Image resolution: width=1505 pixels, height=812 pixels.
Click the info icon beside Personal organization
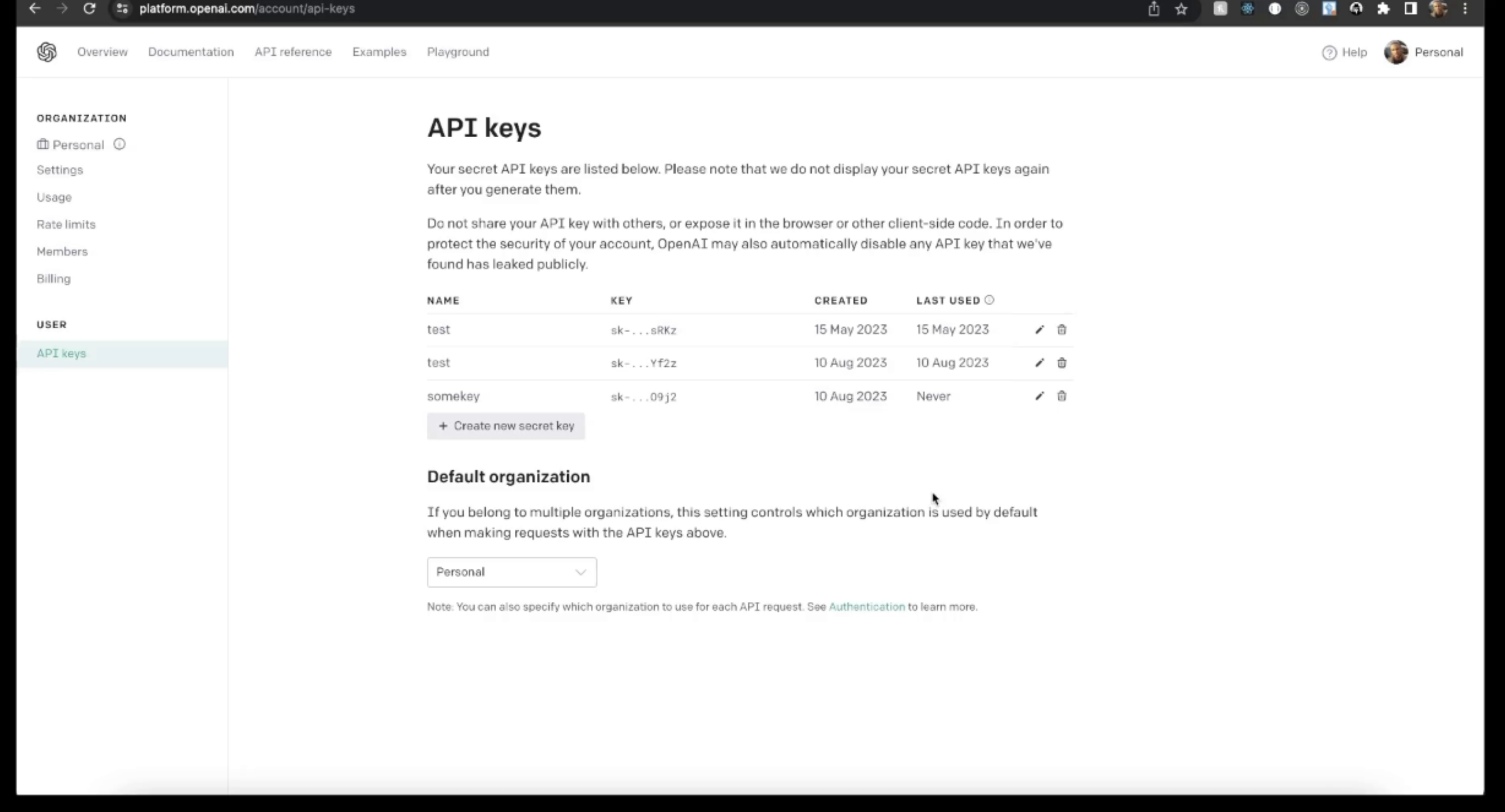click(x=119, y=144)
